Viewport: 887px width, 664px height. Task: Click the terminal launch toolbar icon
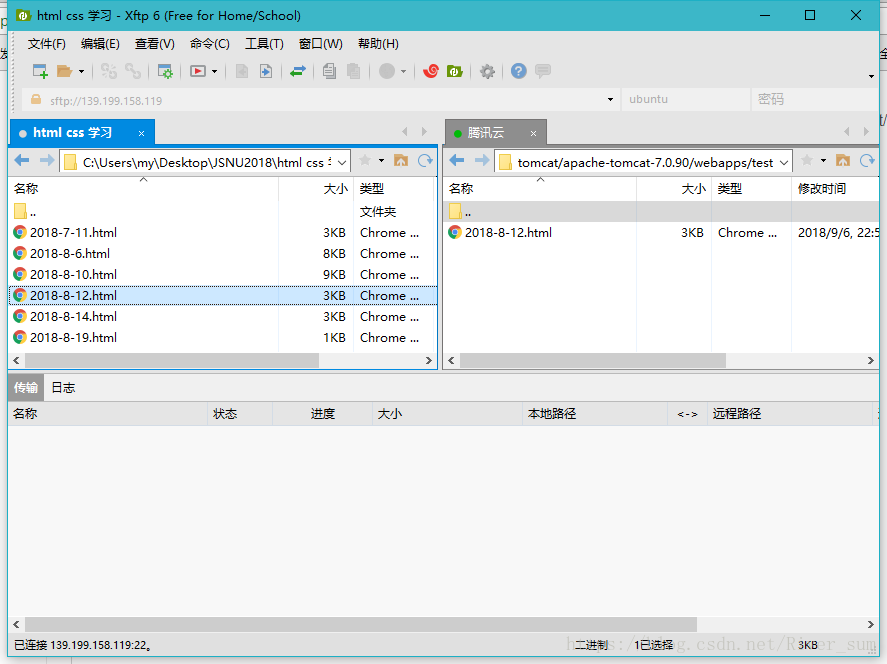pos(198,71)
